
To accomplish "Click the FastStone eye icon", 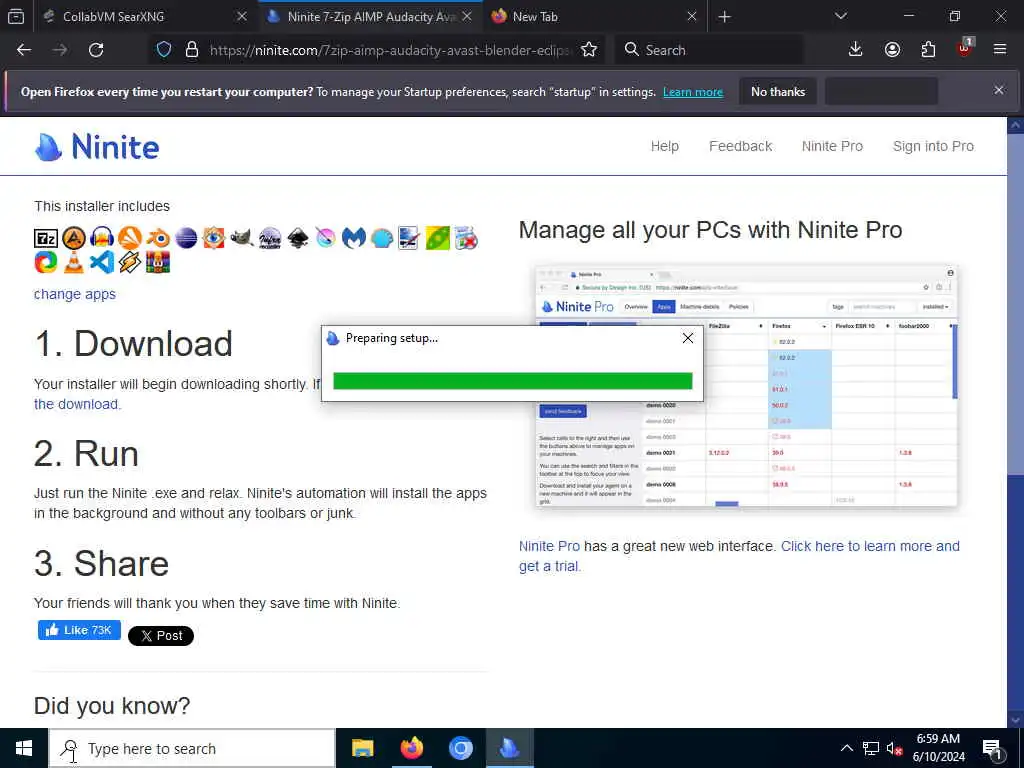I will 214,238.
